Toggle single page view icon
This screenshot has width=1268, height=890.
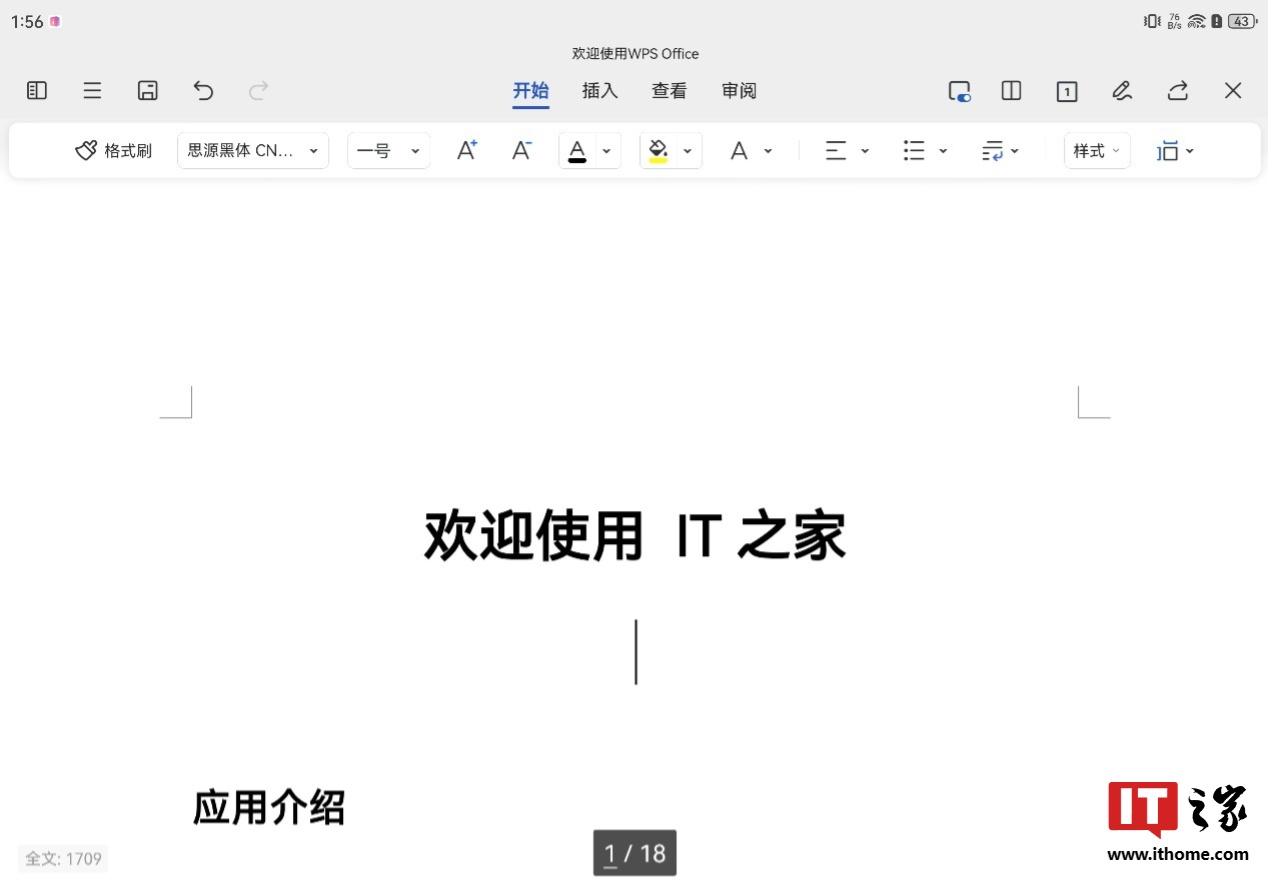[1067, 91]
